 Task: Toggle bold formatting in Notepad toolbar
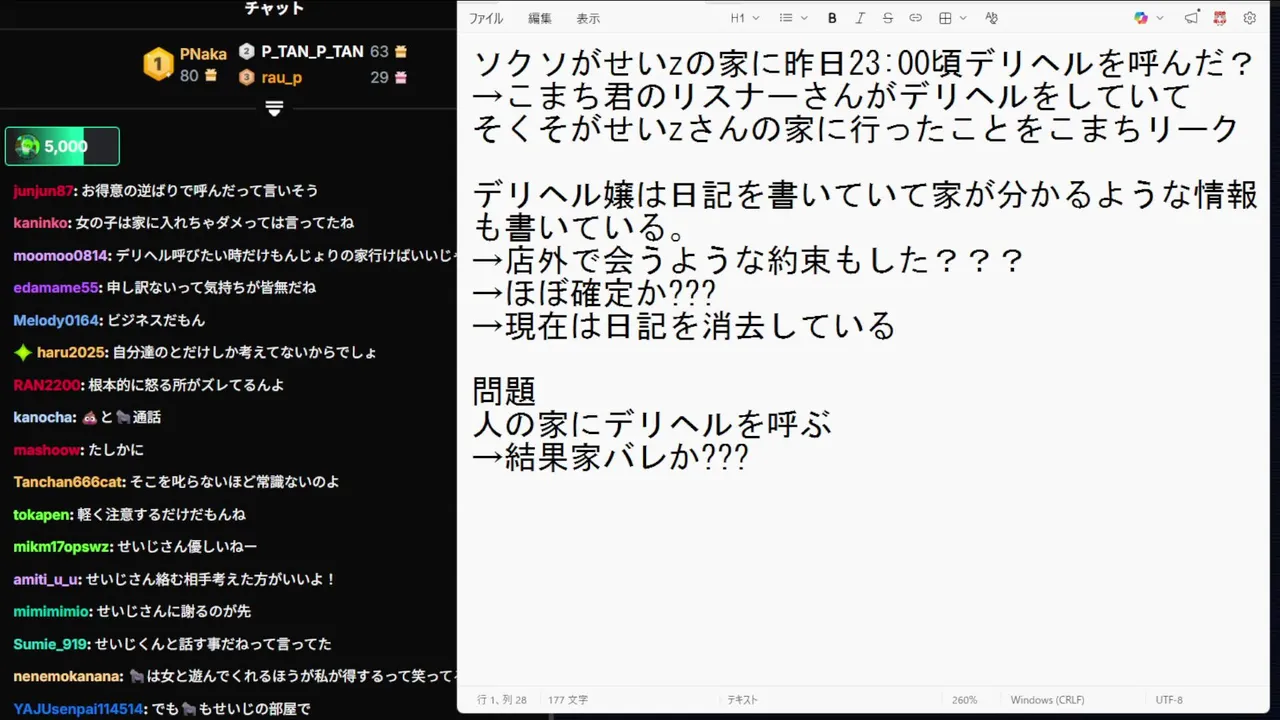click(x=832, y=18)
